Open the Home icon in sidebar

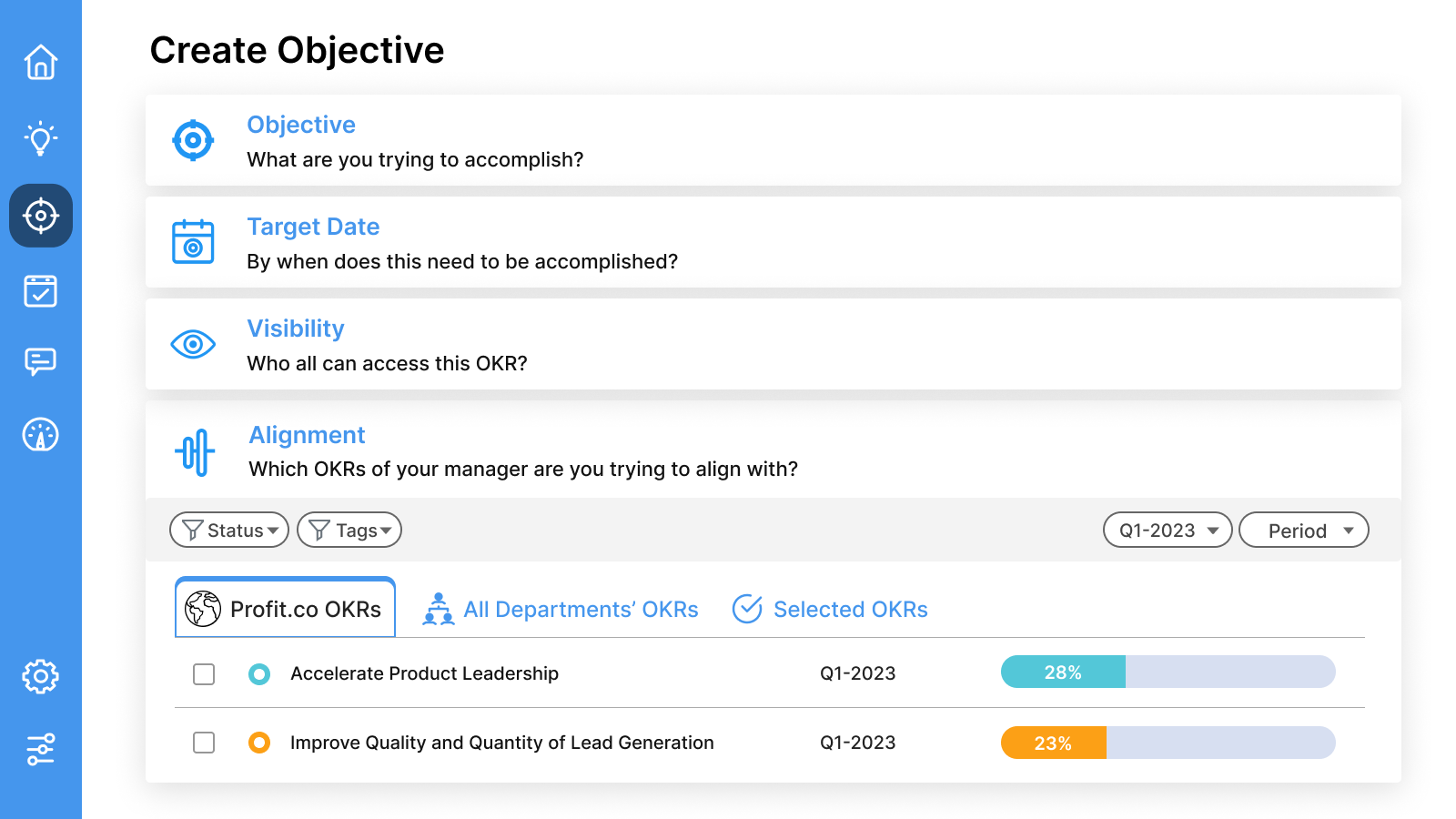click(x=41, y=63)
